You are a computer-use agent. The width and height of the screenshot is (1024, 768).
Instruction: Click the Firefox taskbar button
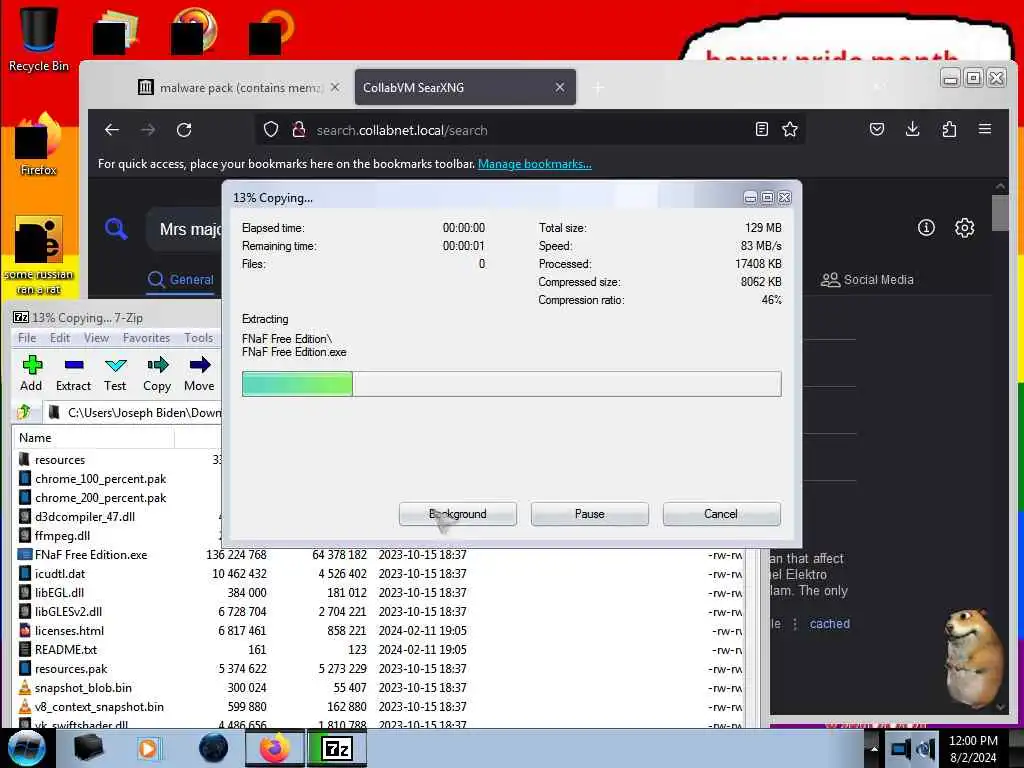click(275, 748)
